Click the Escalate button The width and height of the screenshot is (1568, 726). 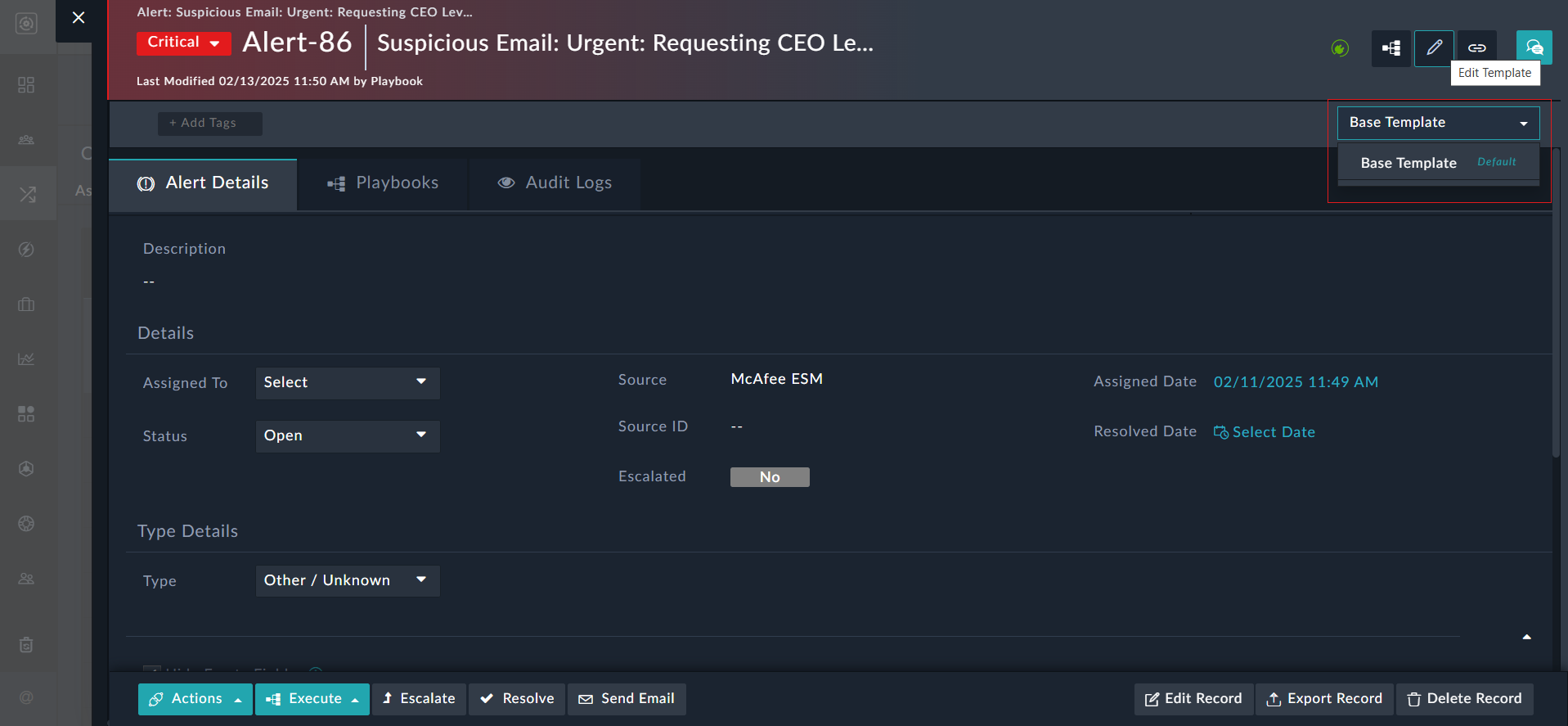tap(419, 699)
